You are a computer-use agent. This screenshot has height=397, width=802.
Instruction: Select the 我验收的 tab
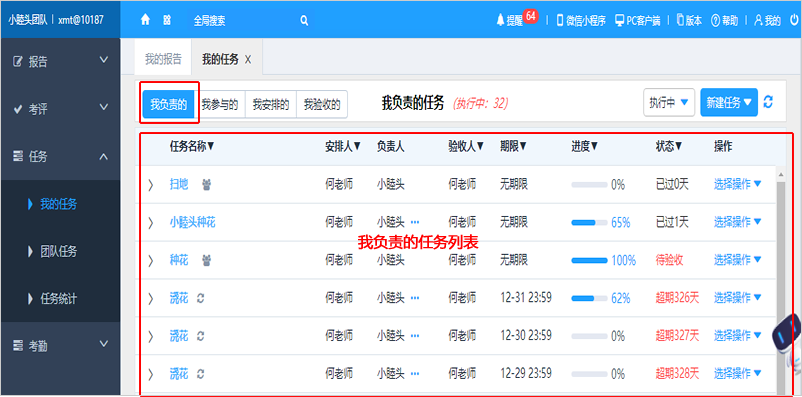(x=322, y=105)
